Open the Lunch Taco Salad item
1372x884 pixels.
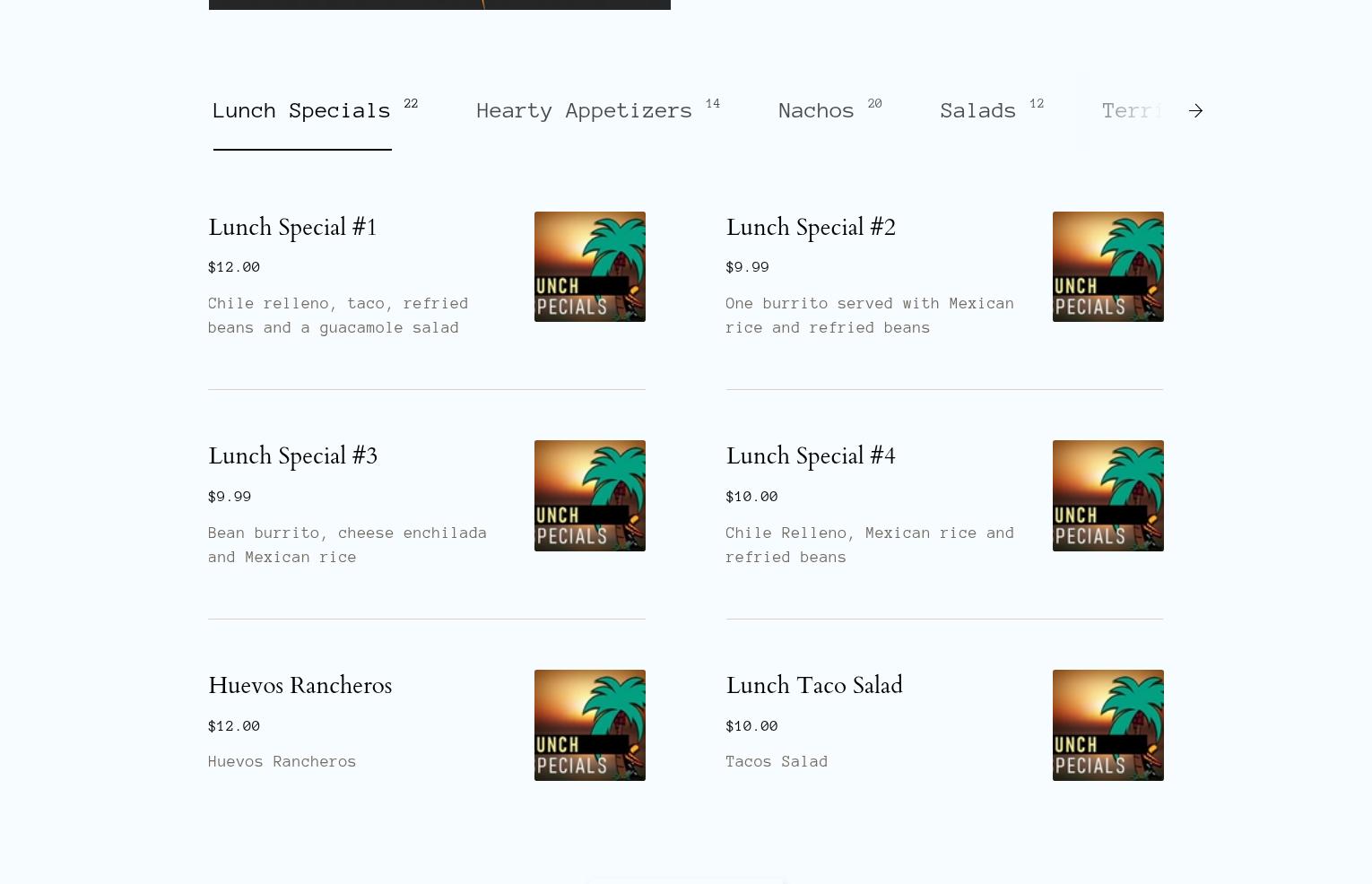point(814,686)
